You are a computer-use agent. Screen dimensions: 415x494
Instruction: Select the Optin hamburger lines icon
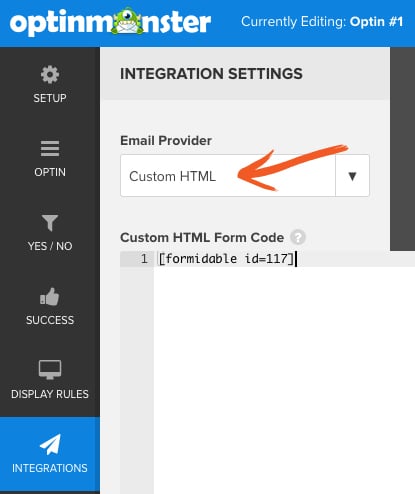tap(50, 148)
